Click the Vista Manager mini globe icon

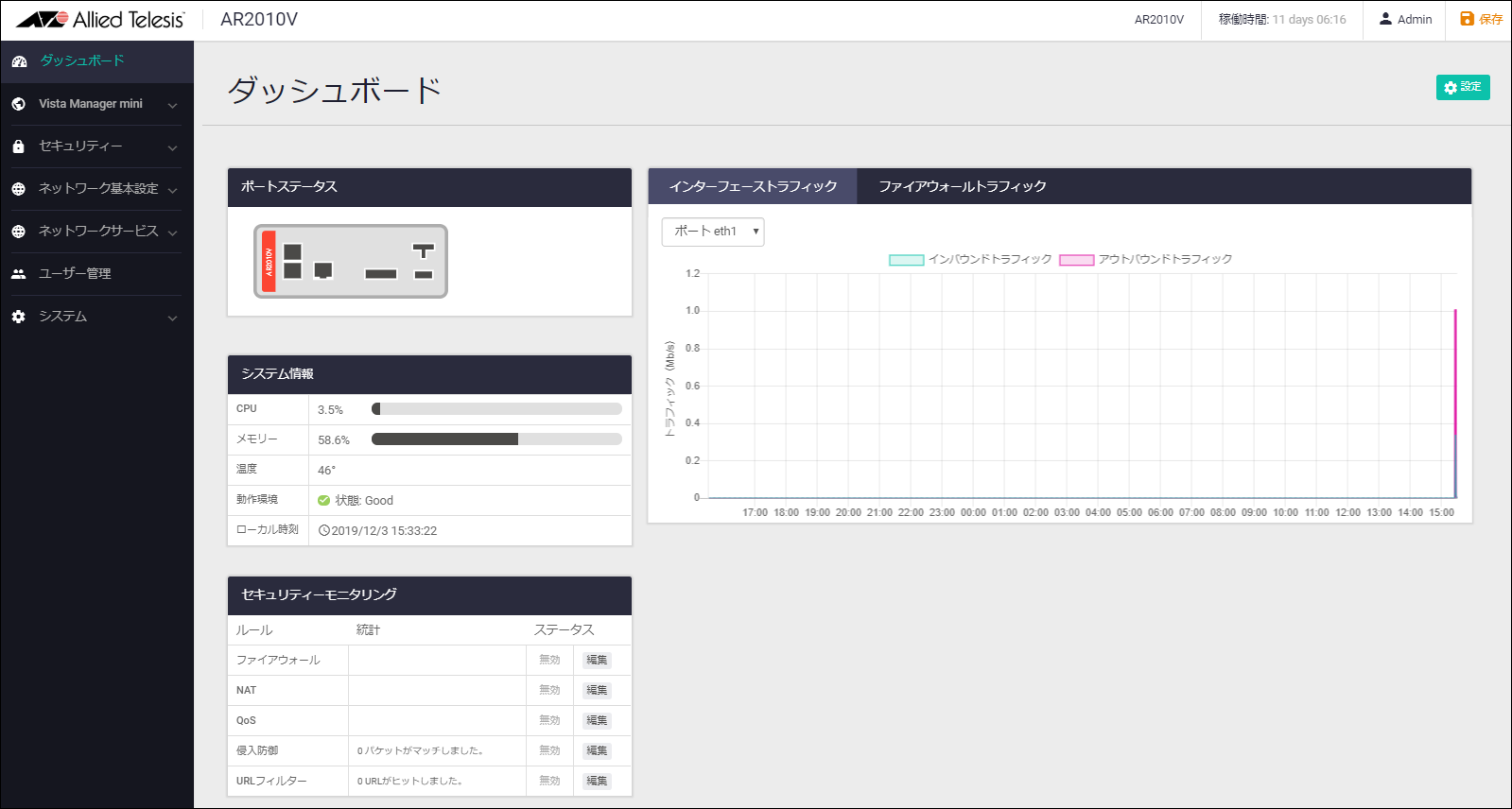19,104
